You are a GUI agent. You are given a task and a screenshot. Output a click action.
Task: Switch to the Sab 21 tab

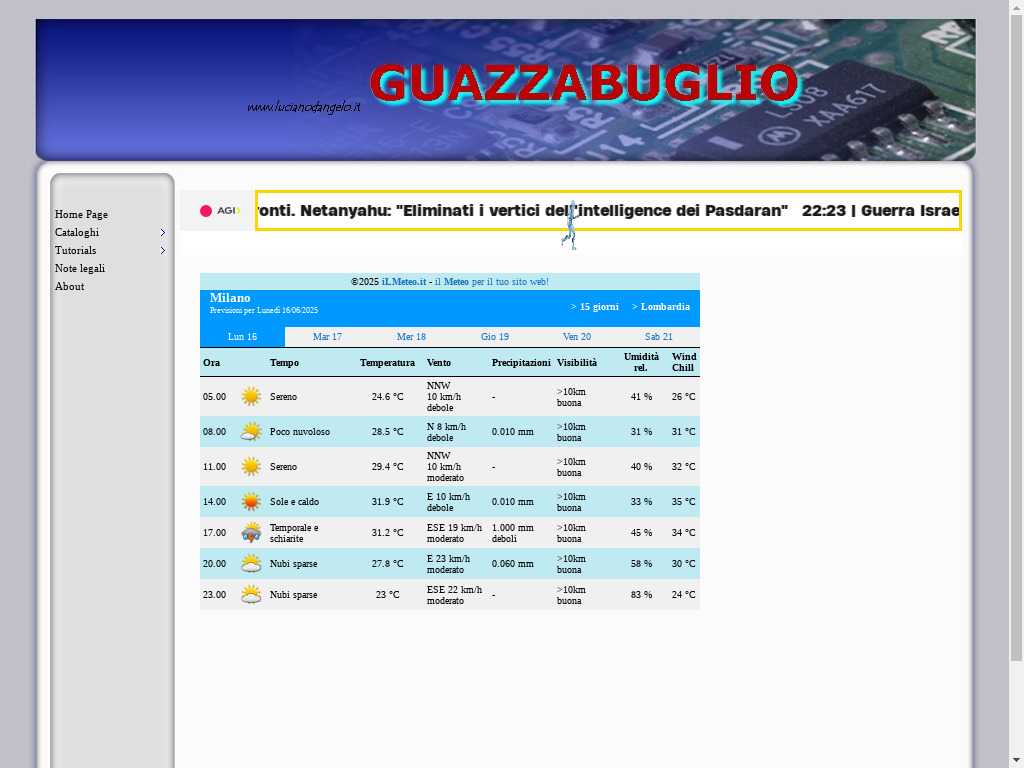point(658,337)
